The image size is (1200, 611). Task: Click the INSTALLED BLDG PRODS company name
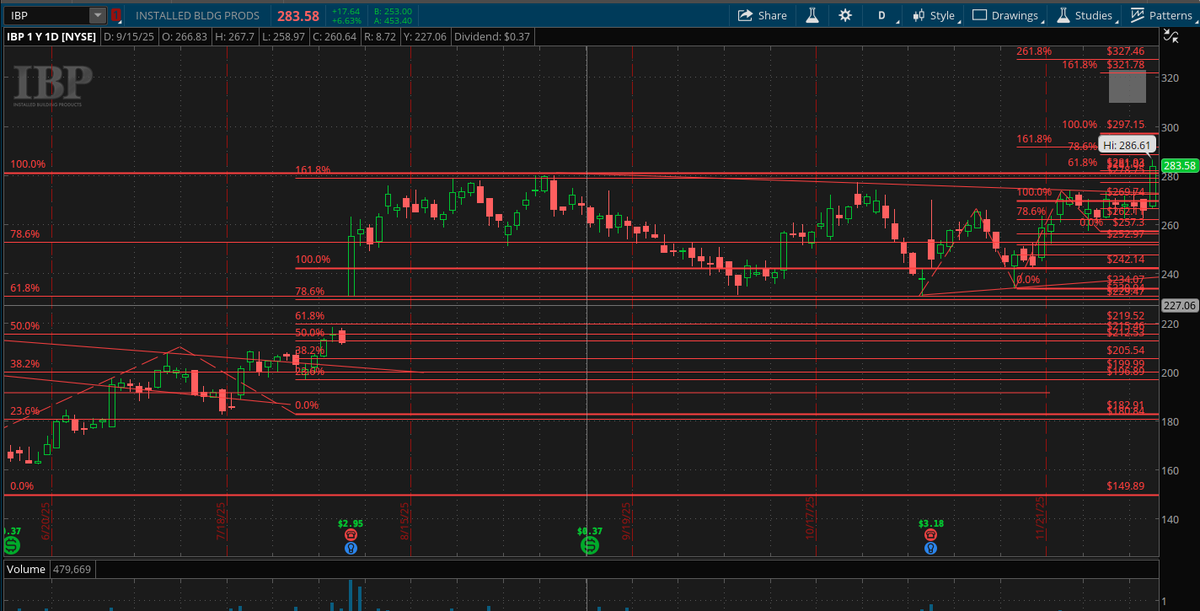pyautogui.click(x=197, y=16)
